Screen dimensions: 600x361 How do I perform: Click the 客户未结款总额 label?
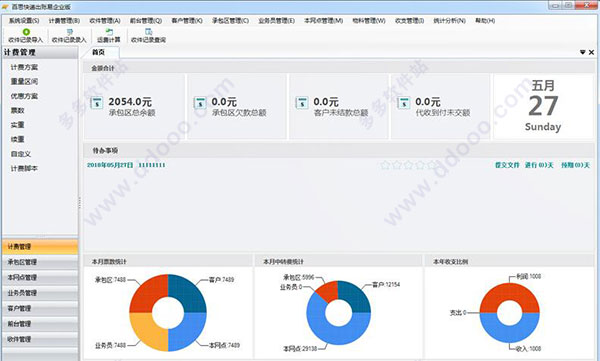[x=341, y=113]
